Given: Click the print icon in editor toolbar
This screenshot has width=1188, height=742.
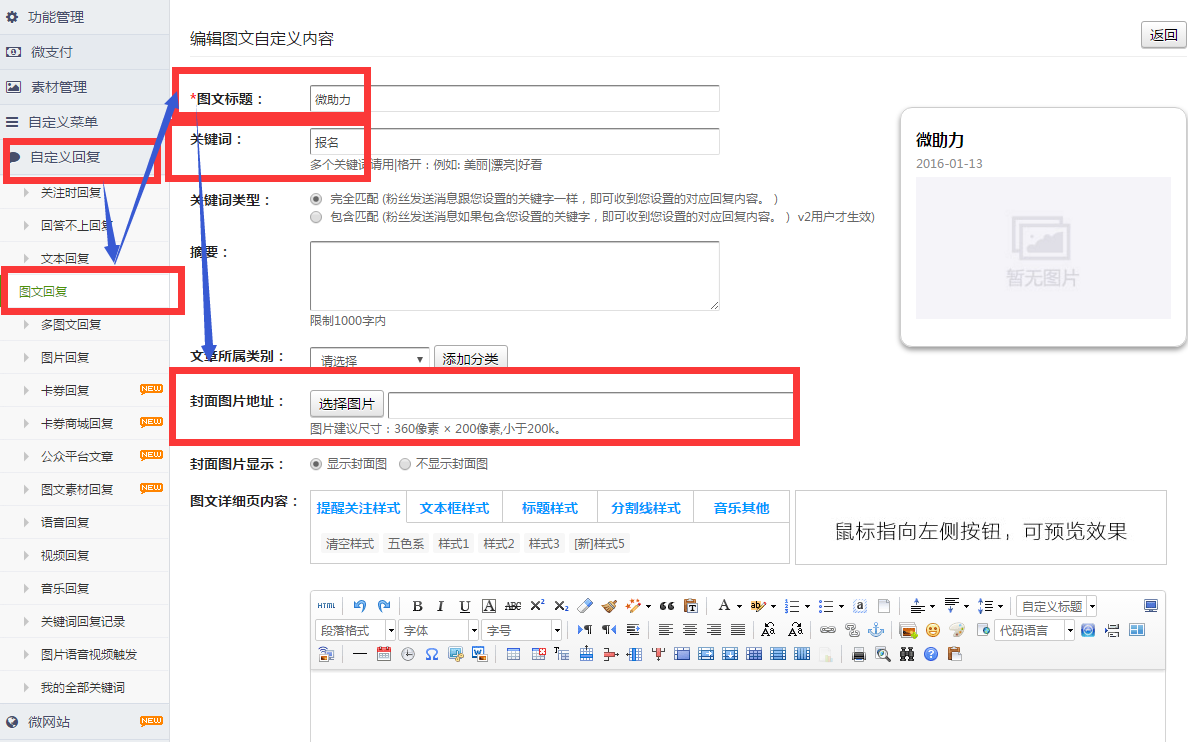Looking at the screenshot, I should (858, 654).
